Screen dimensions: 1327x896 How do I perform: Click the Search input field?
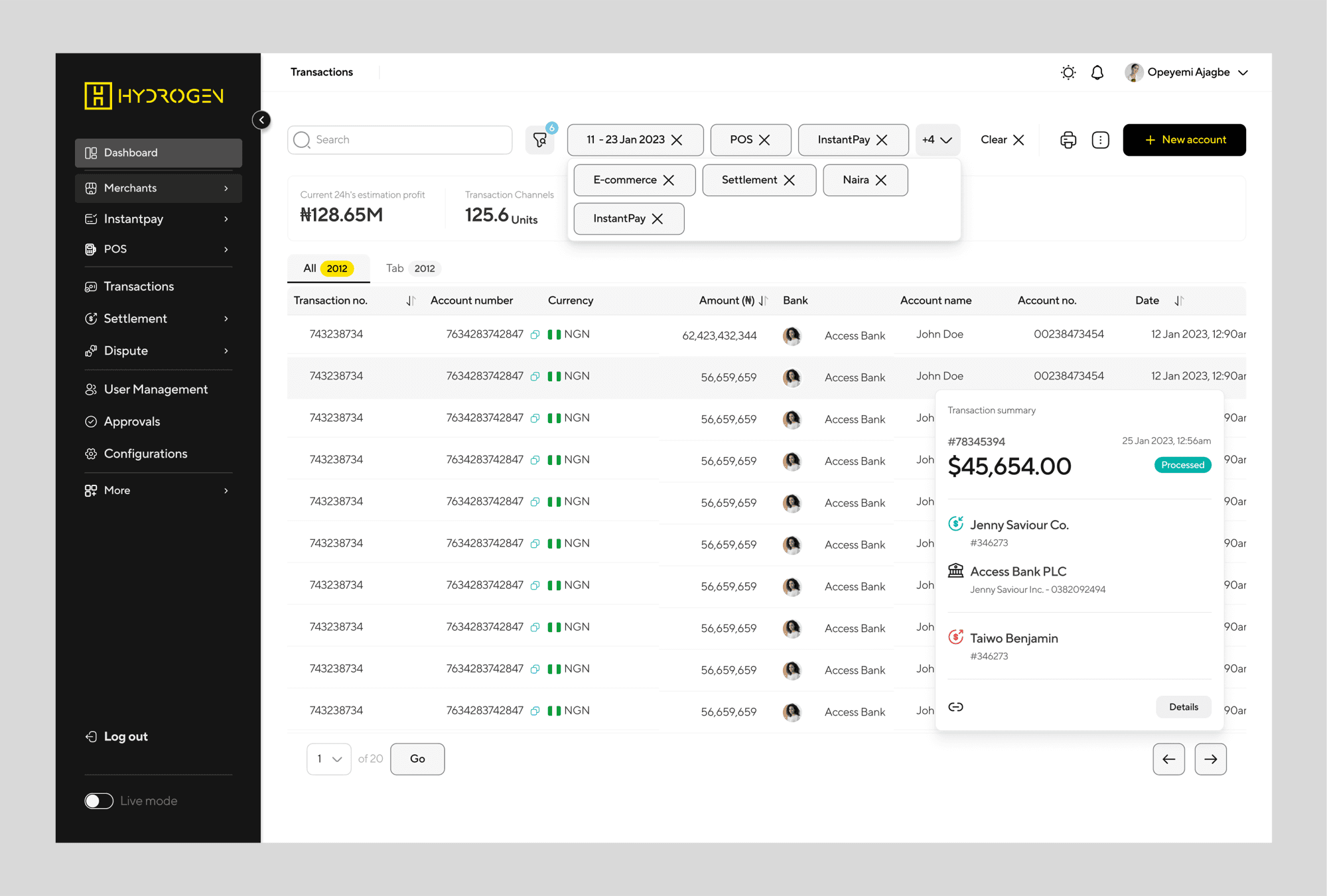(400, 140)
